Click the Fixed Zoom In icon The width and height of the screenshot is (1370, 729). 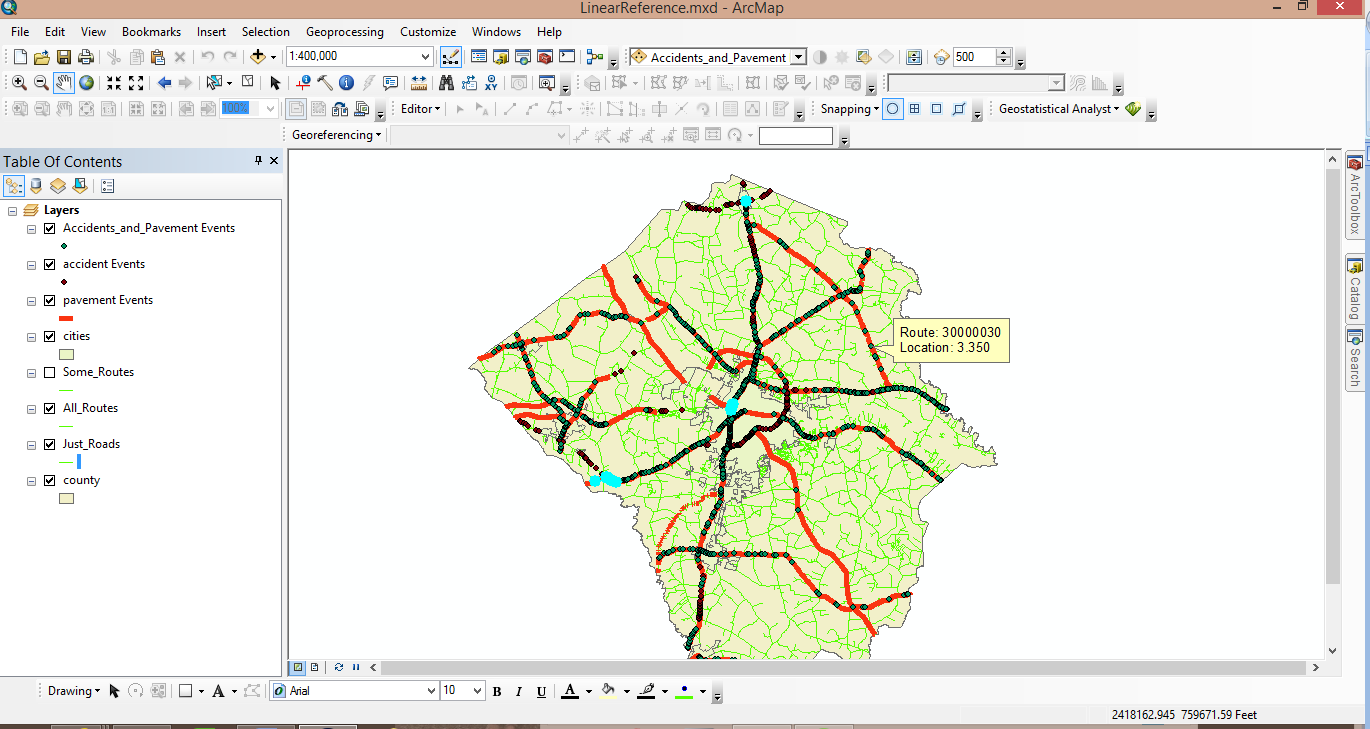click(114, 83)
